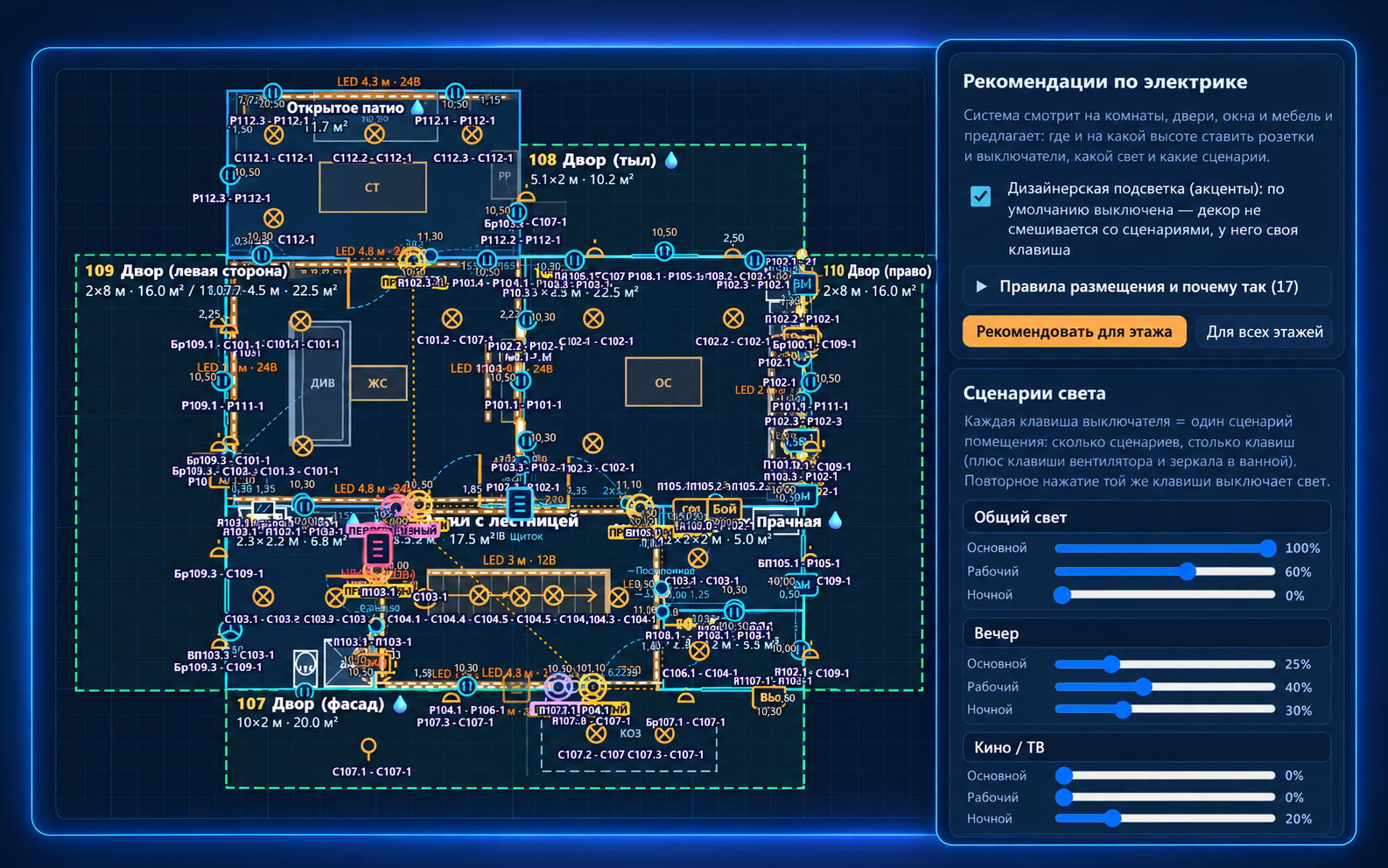Click the water drop icon beside Открытое патио

coord(417,108)
